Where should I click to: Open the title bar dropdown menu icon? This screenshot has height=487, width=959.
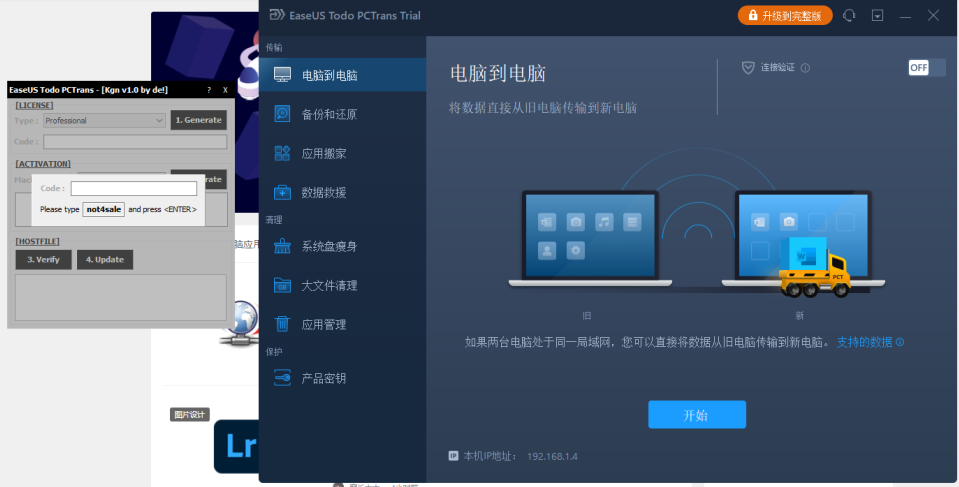coord(877,15)
